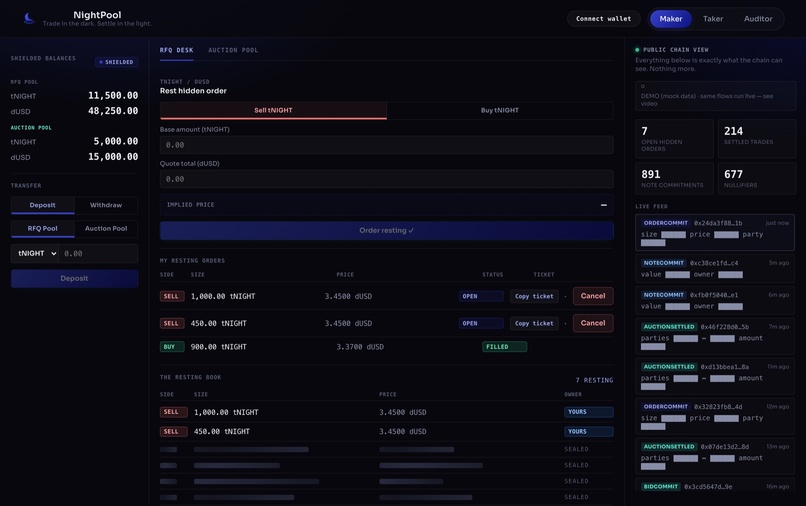Focus the transfer amount input field
Screen dimensions: 806x506
point(98,254)
